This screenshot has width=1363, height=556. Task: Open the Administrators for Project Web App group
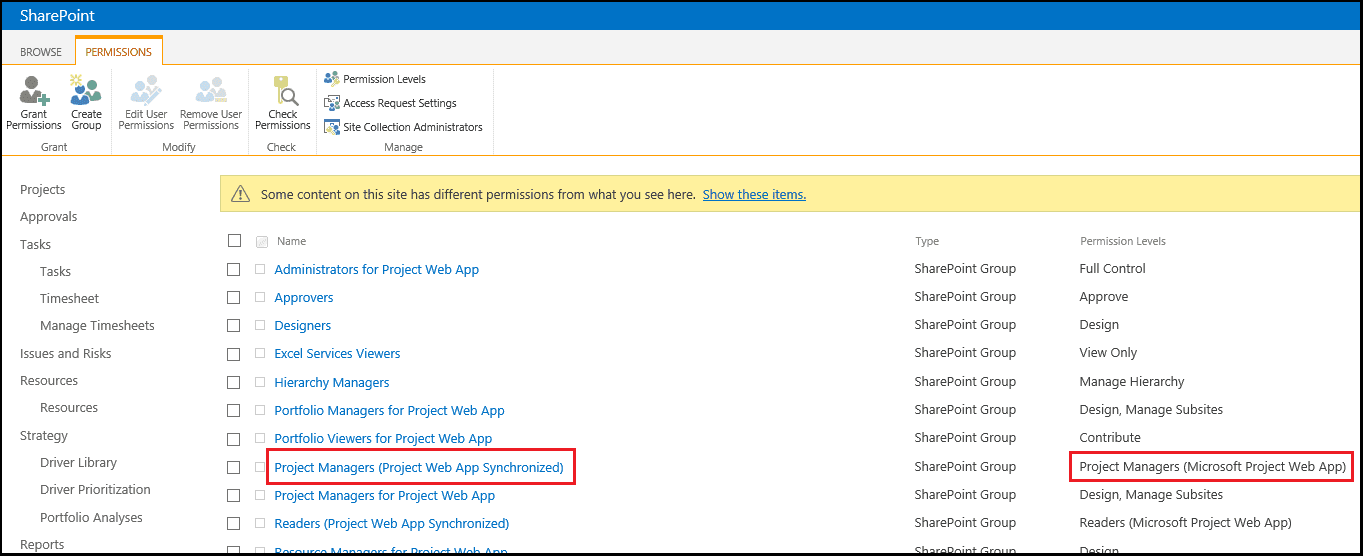(376, 269)
